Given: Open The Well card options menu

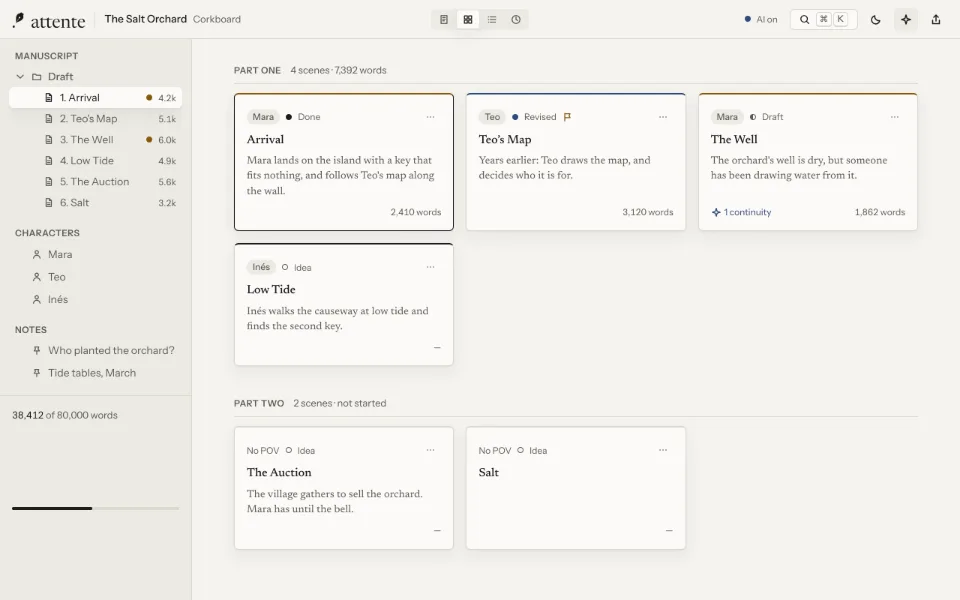Looking at the screenshot, I should (894, 117).
